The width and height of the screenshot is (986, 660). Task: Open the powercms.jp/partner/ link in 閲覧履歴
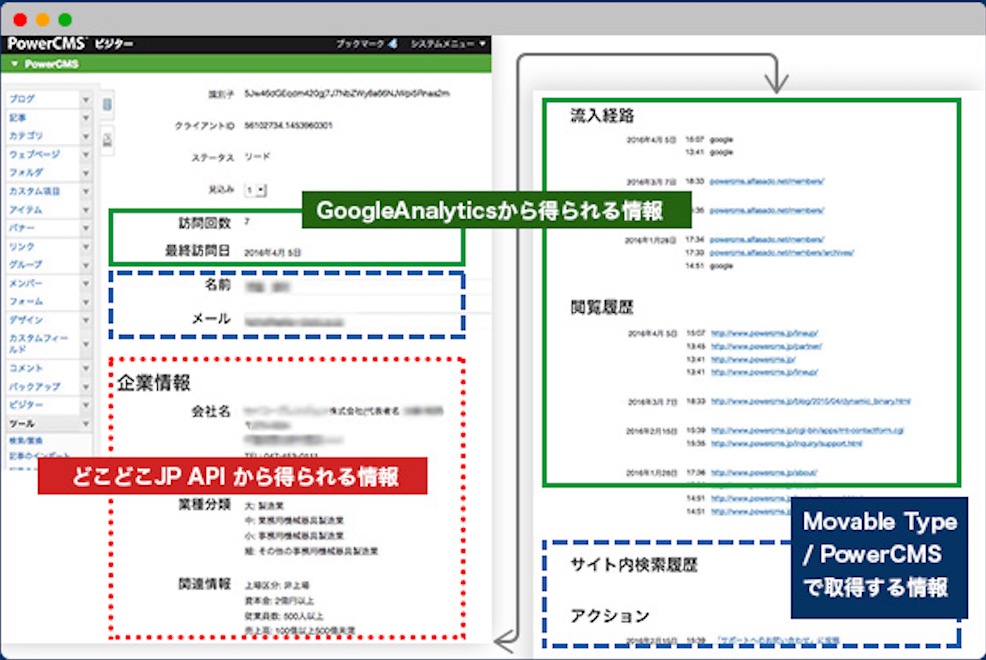point(766,346)
